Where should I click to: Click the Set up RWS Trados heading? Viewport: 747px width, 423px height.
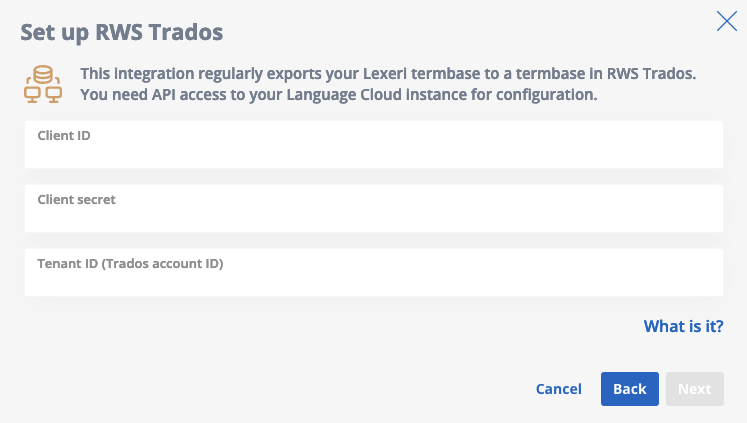coord(121,33)
